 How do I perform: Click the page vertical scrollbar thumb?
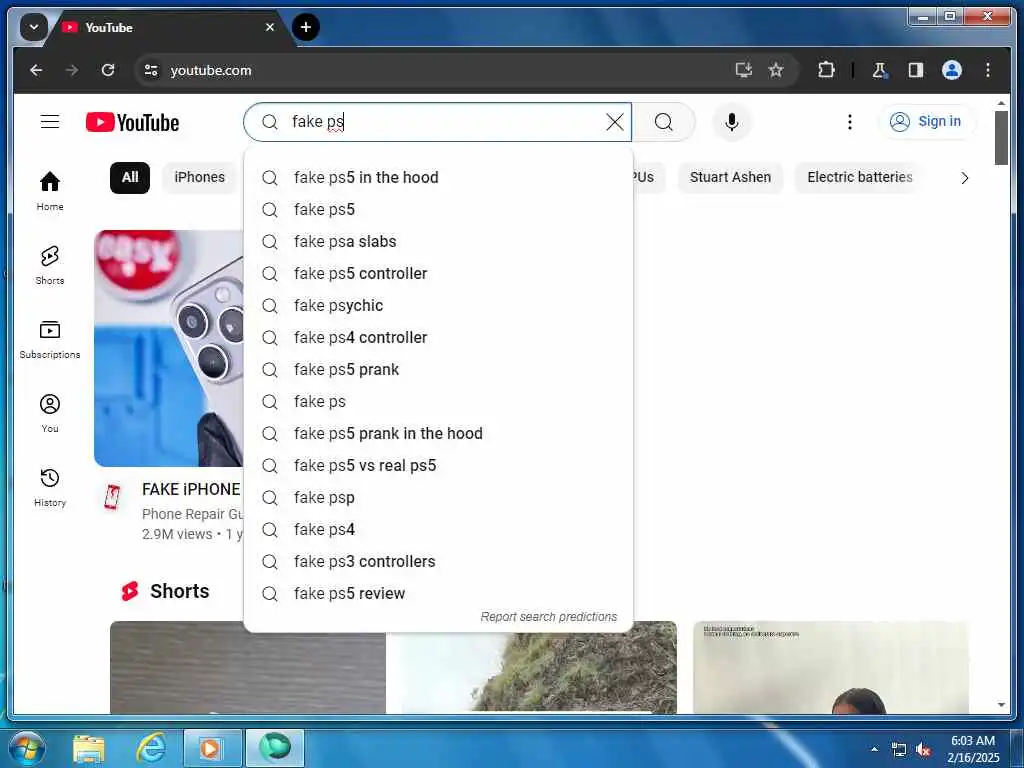click(x=1001, y=138)
